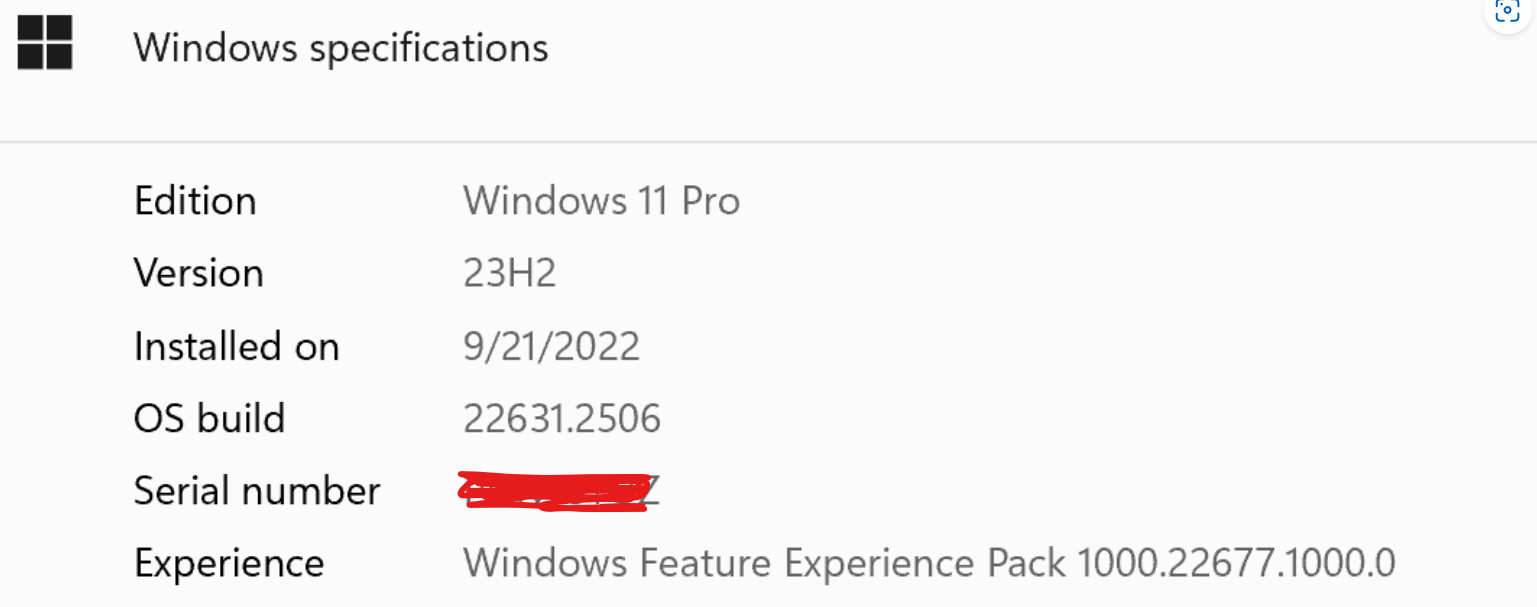Select the Version label
The width and height of the screenshot is (1537, 607).
pos(198,273)
